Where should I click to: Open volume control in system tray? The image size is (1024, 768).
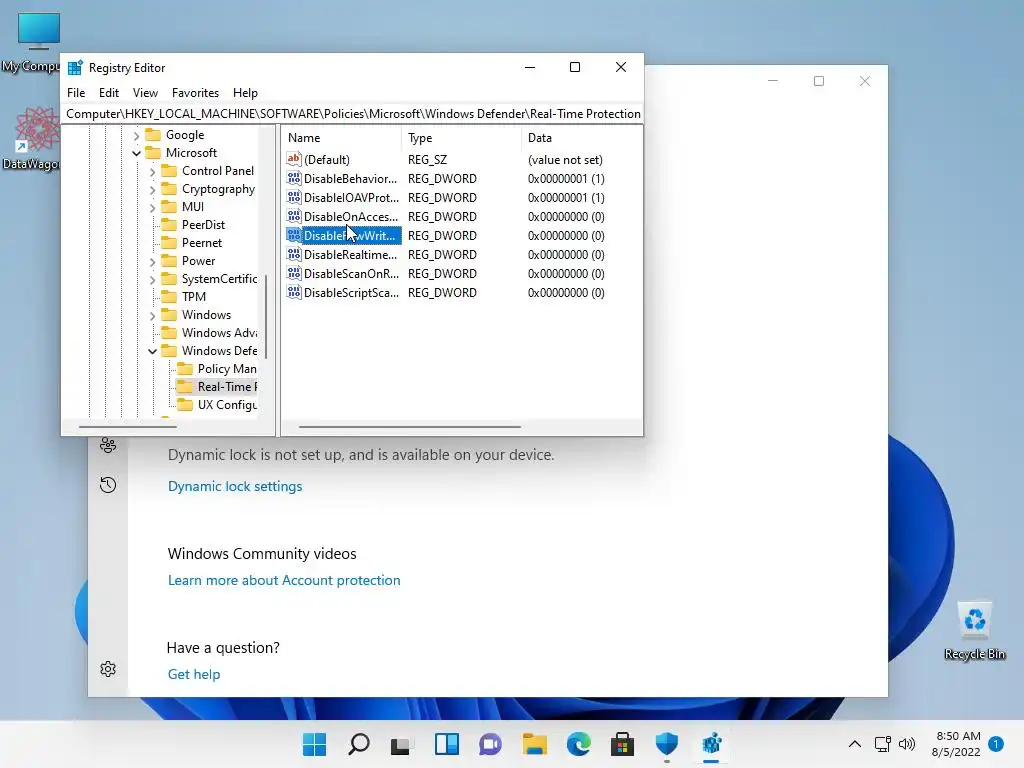(907, 744)
